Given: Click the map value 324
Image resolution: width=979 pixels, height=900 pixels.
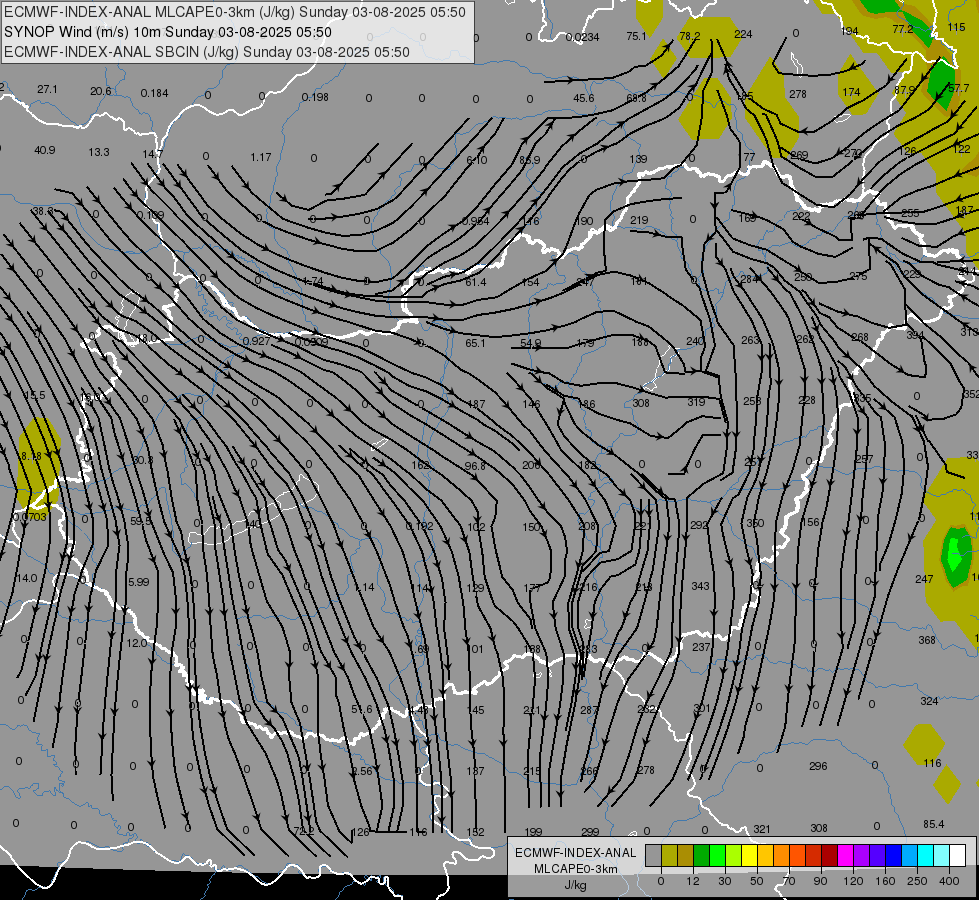Looking at the screenshot, I should click(x=929, y=701).
